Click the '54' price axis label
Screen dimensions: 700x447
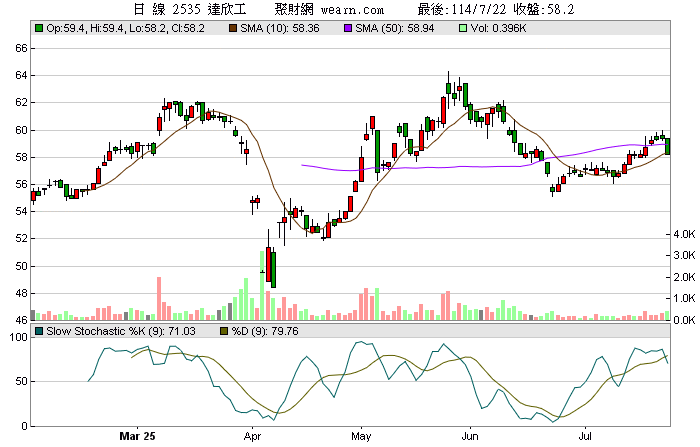pyautogui.click(x=21, y=211)
